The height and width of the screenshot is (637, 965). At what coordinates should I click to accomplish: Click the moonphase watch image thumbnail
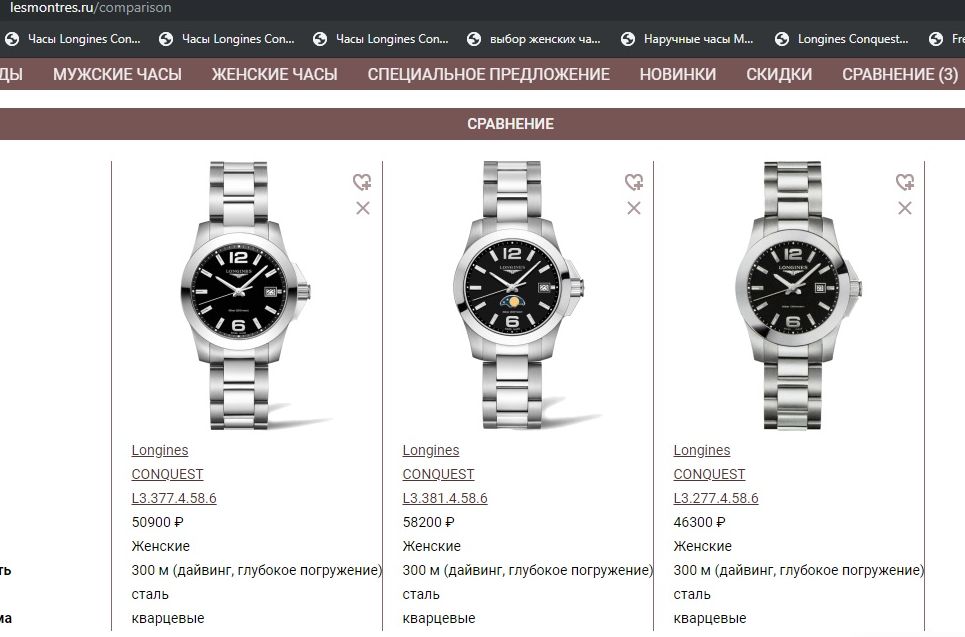click(517, 295)
